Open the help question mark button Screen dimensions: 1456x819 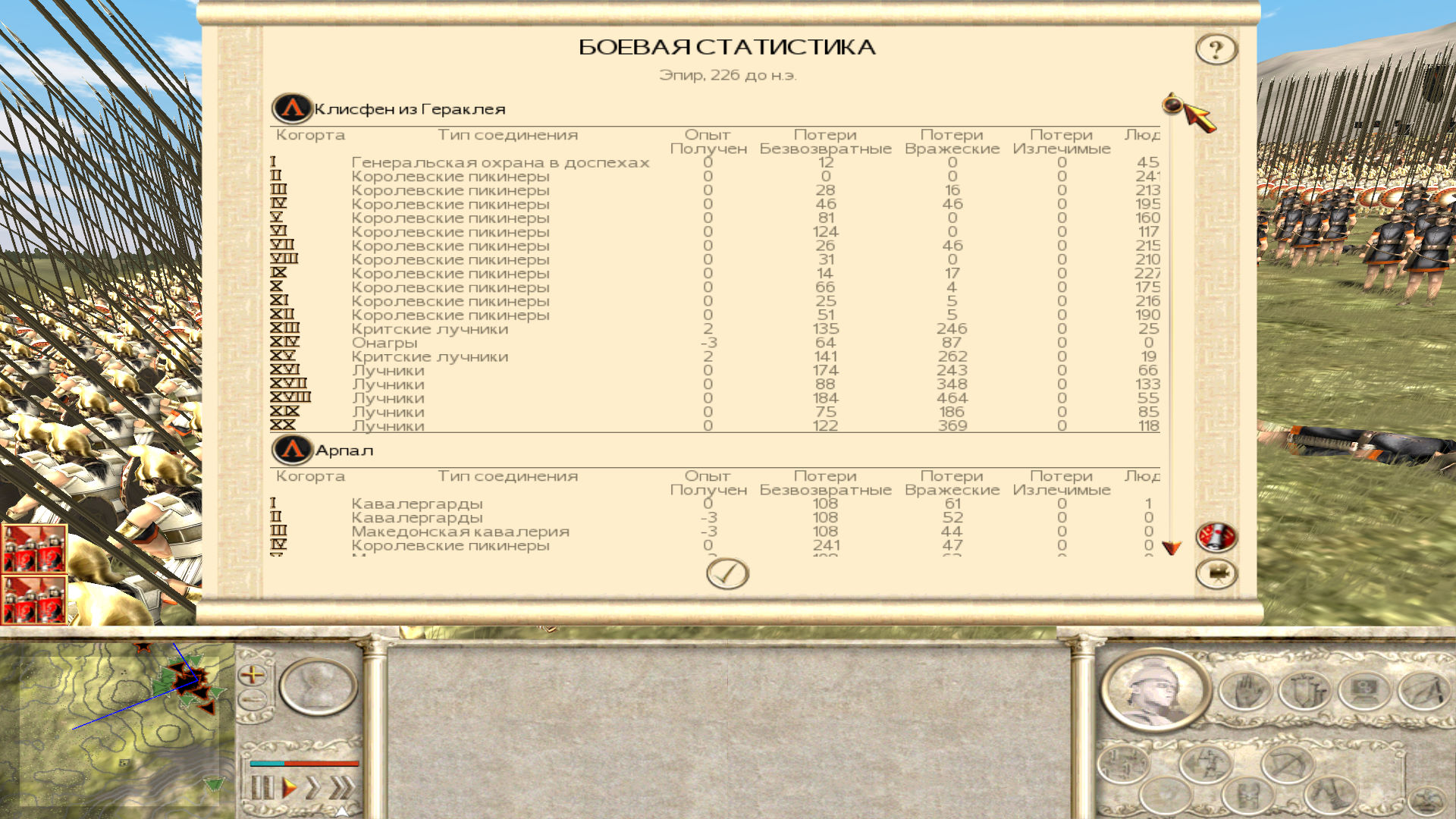[1216, 50]
